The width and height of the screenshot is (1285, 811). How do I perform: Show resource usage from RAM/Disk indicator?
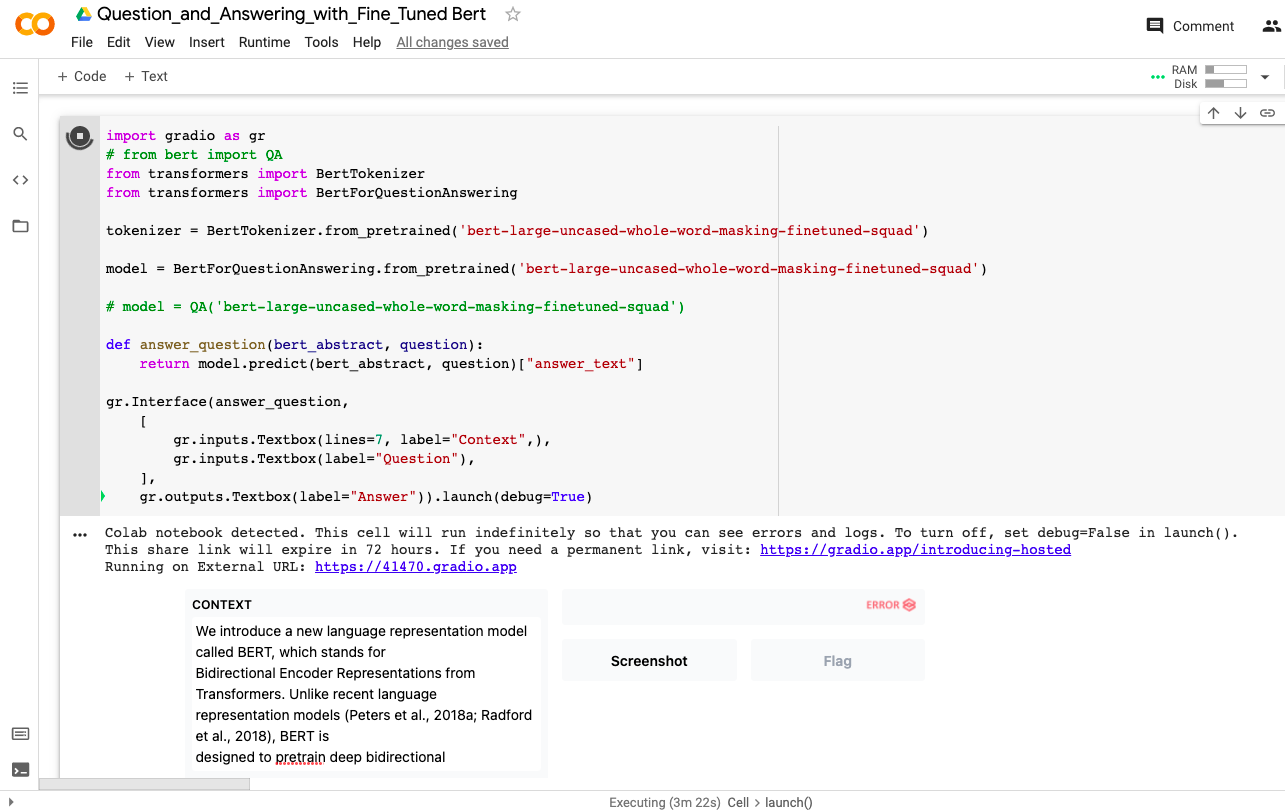coord(1210,76)
